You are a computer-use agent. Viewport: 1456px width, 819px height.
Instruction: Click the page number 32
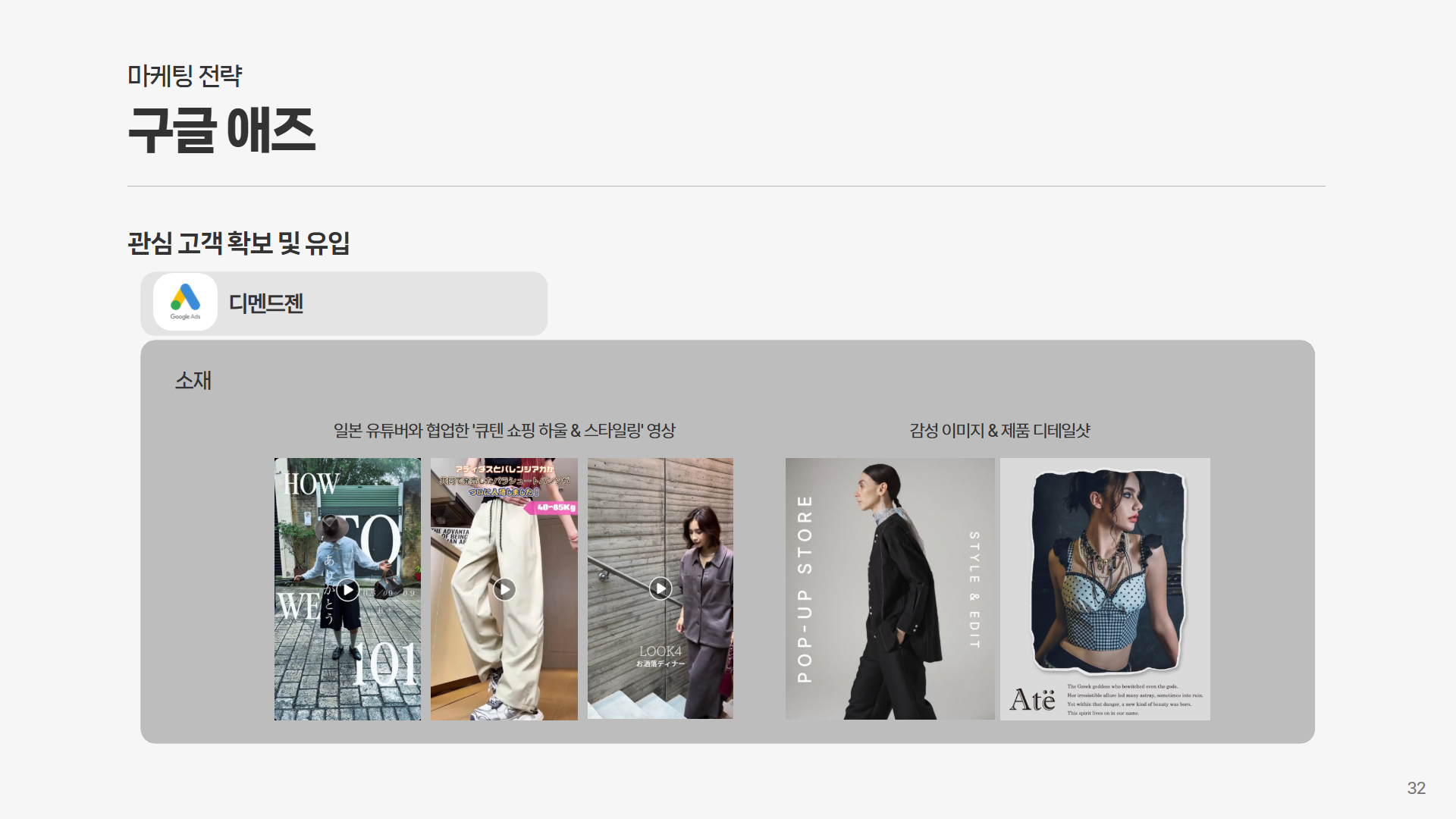[1416, 788]
